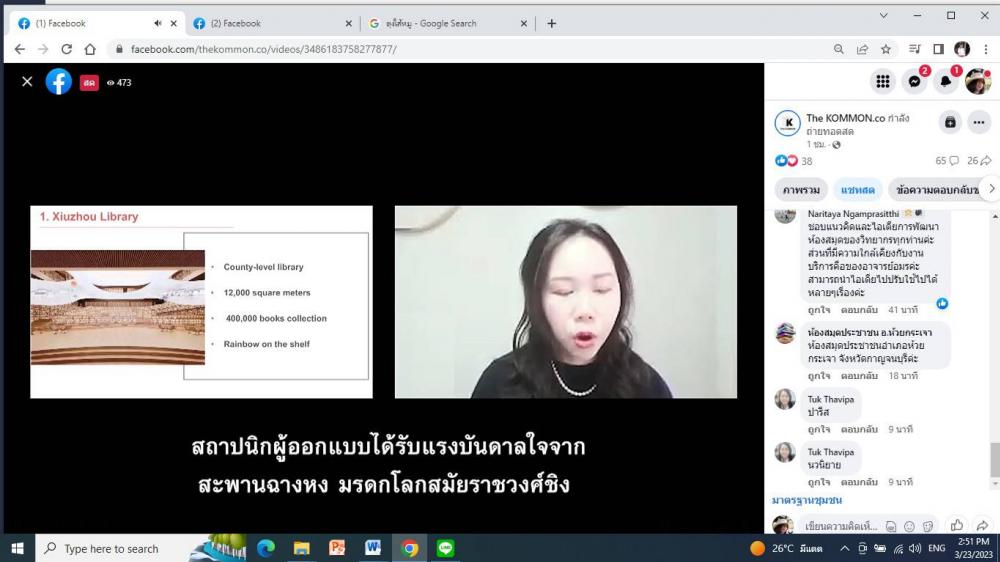
Task: Reply to the 18-minute-old comment
Action: point(859,376)
